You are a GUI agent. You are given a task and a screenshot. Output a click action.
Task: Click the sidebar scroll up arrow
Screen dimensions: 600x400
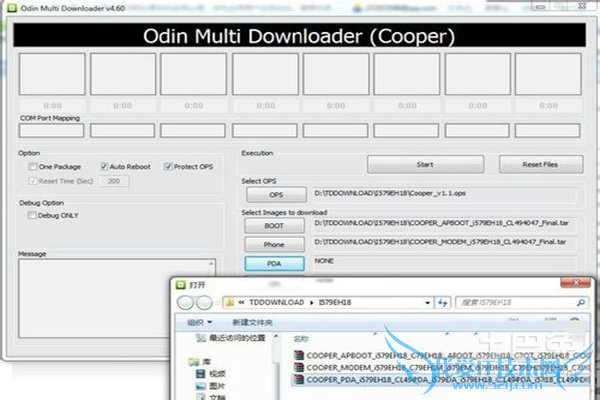(x=276, y=337)
